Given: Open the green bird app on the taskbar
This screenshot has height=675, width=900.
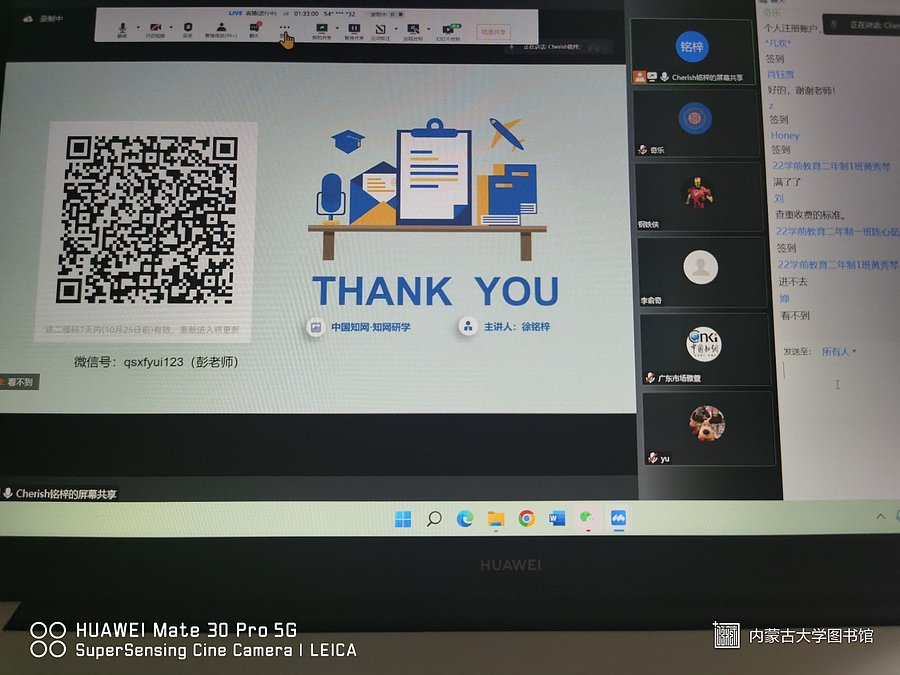Looking at the screenshot, I should 587,518.
